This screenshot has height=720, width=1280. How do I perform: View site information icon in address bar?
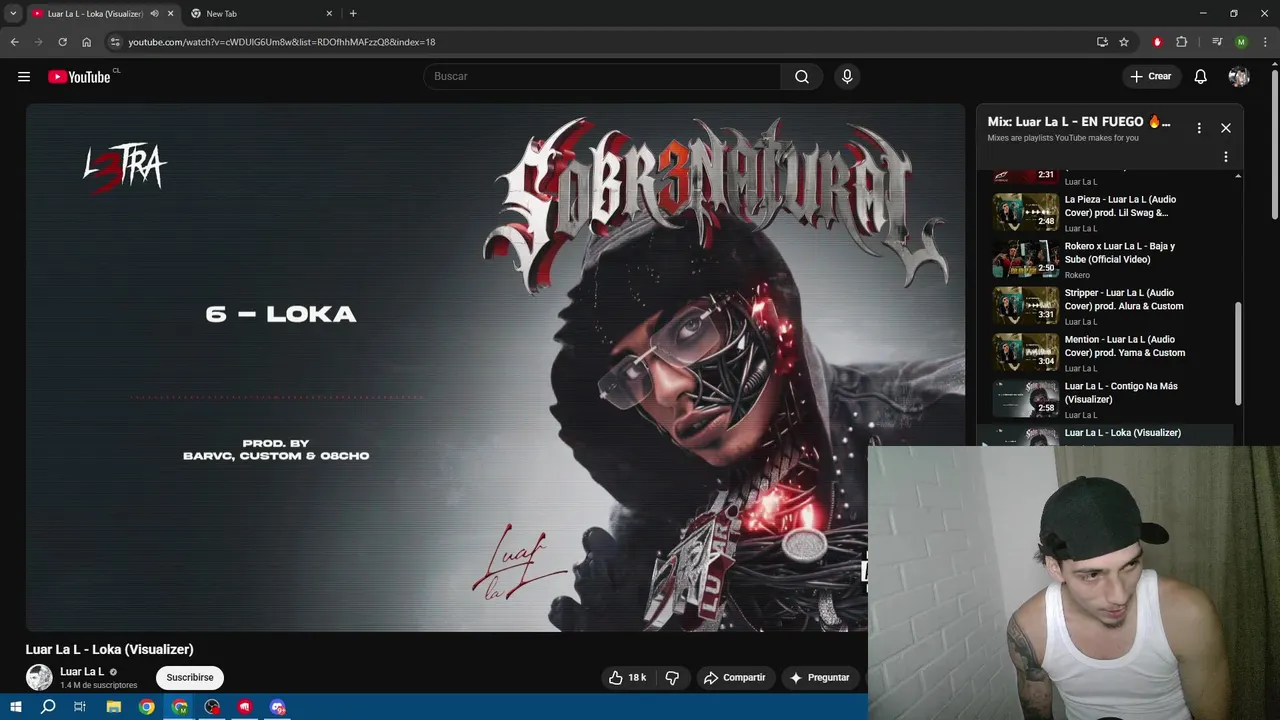[x=116, y=42]
